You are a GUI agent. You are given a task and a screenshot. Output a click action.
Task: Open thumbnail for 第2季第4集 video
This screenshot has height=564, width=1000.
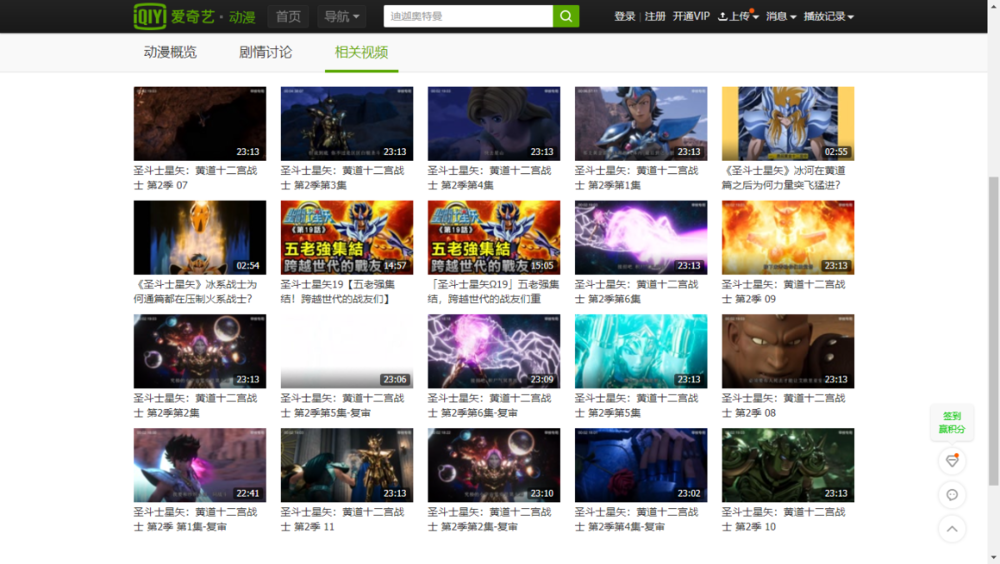(494, 124)
